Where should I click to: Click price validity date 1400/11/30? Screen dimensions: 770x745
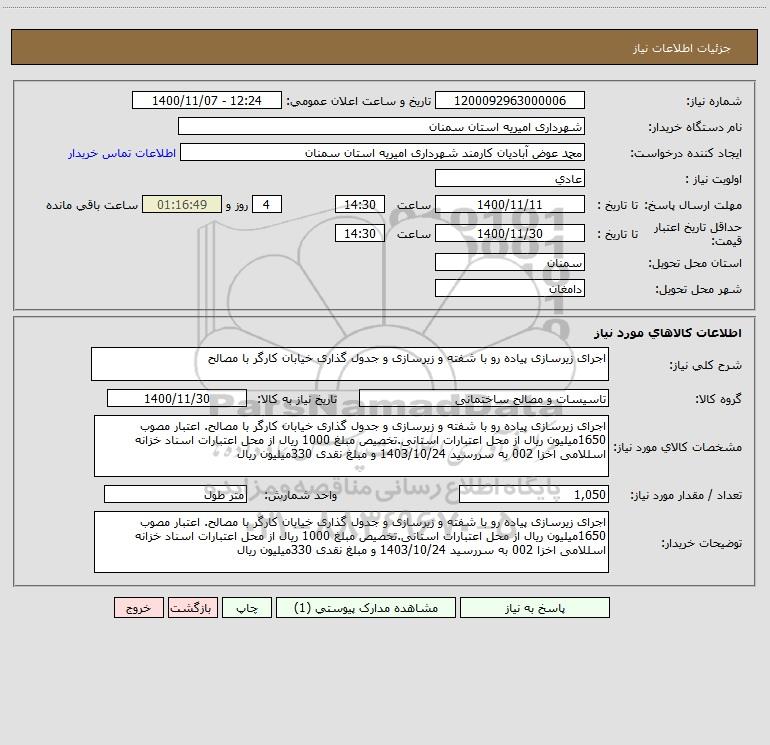[x=510, y=233]
